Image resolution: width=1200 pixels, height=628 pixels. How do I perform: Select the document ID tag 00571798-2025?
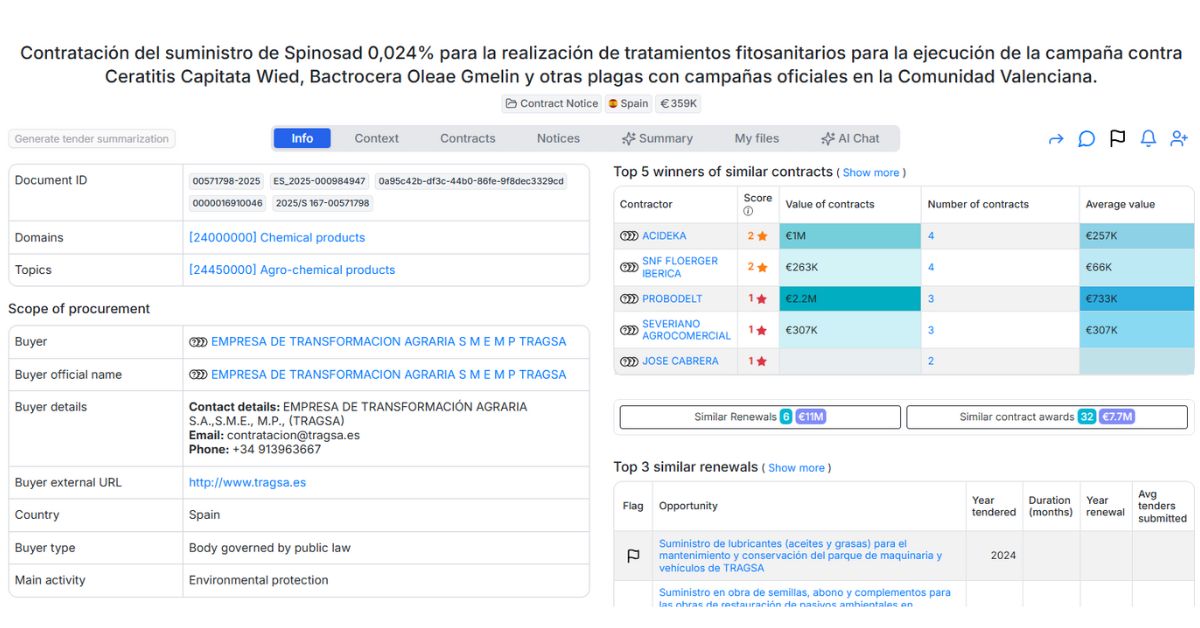(x=227, y=181)
